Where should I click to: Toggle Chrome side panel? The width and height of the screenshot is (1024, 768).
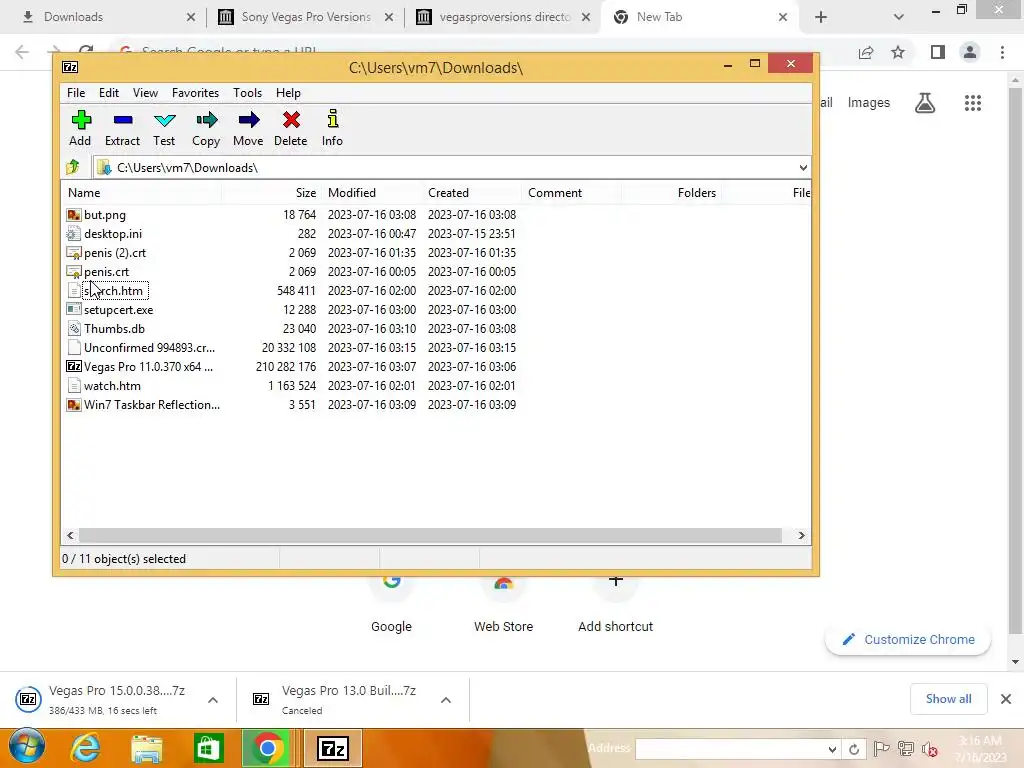click(x=938, y=52)
